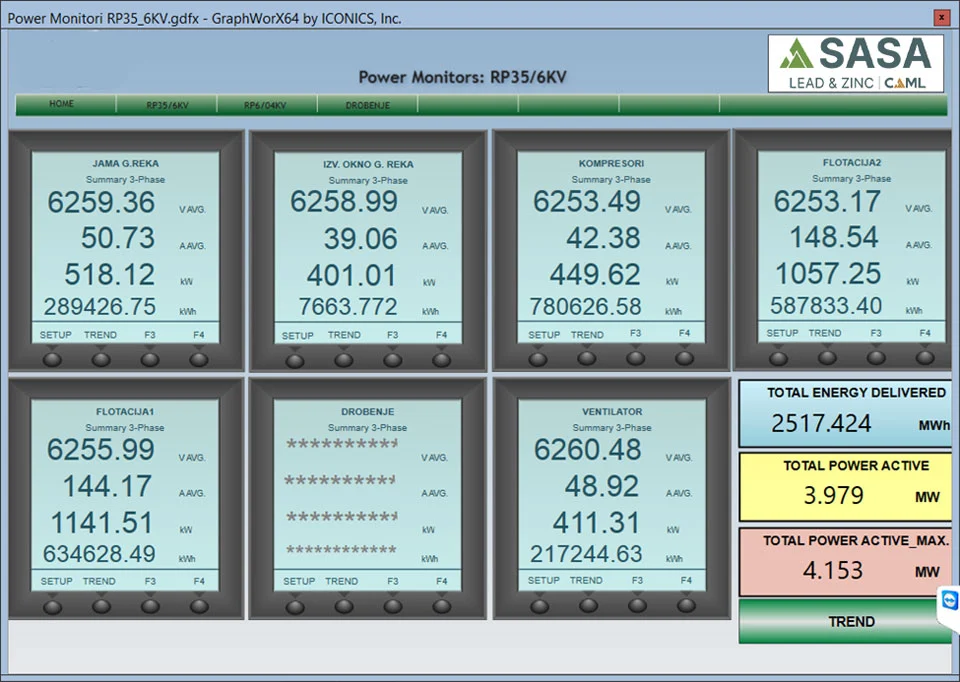Select TREND on KOMPRESORI meter
The height and width of the screenshot is (682, 960).
point(587,335)
